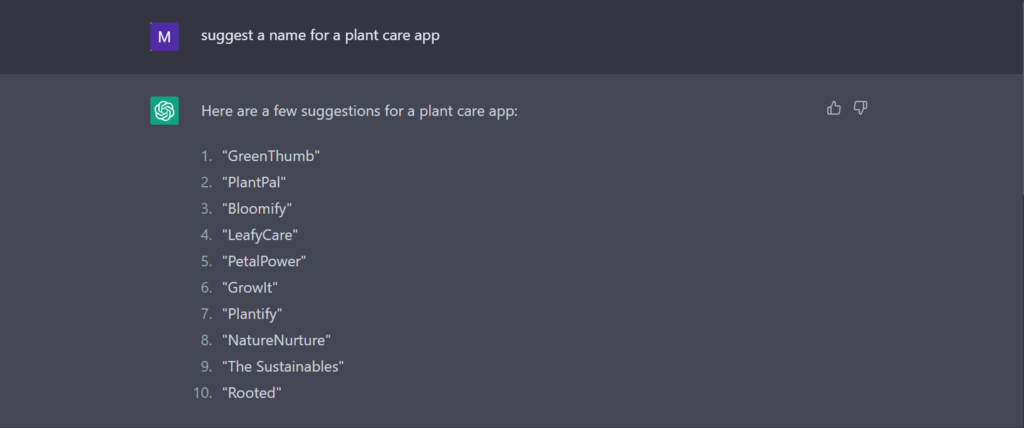Click the "Plantify" list entry
This screenshot has height=428, width=1024.
pos(252,314)
